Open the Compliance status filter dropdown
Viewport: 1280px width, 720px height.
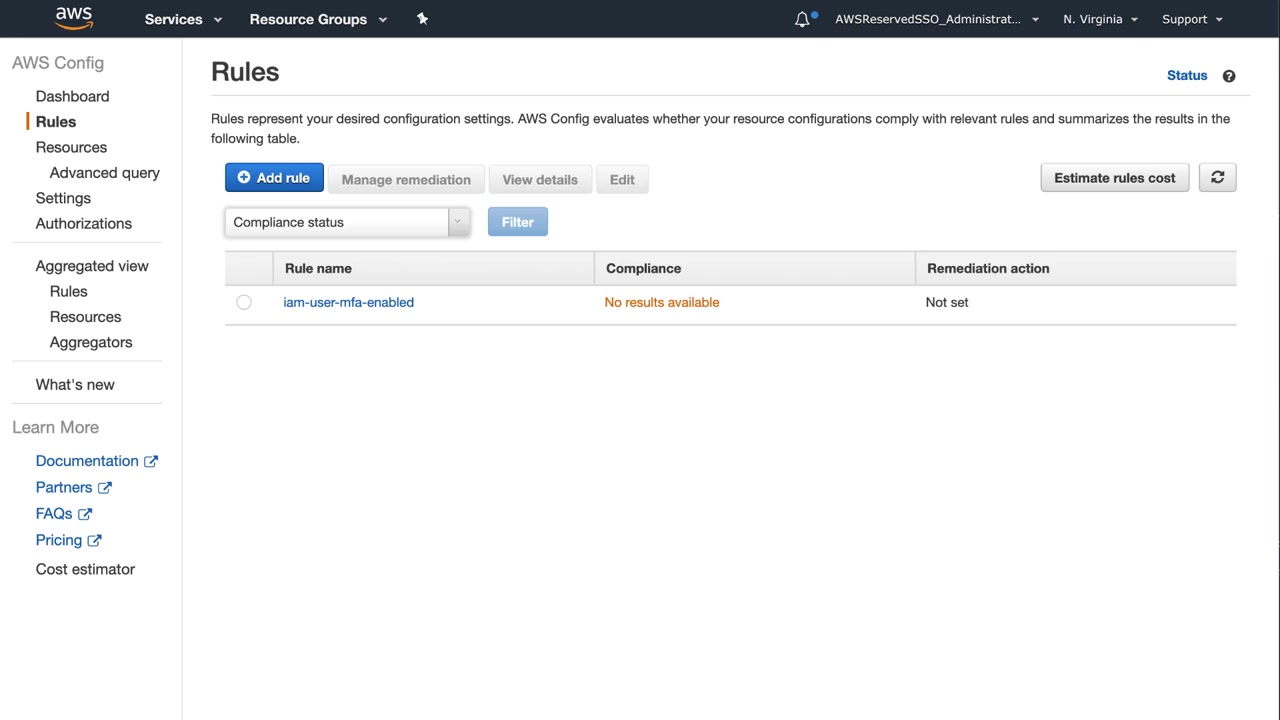coord(347,222)
